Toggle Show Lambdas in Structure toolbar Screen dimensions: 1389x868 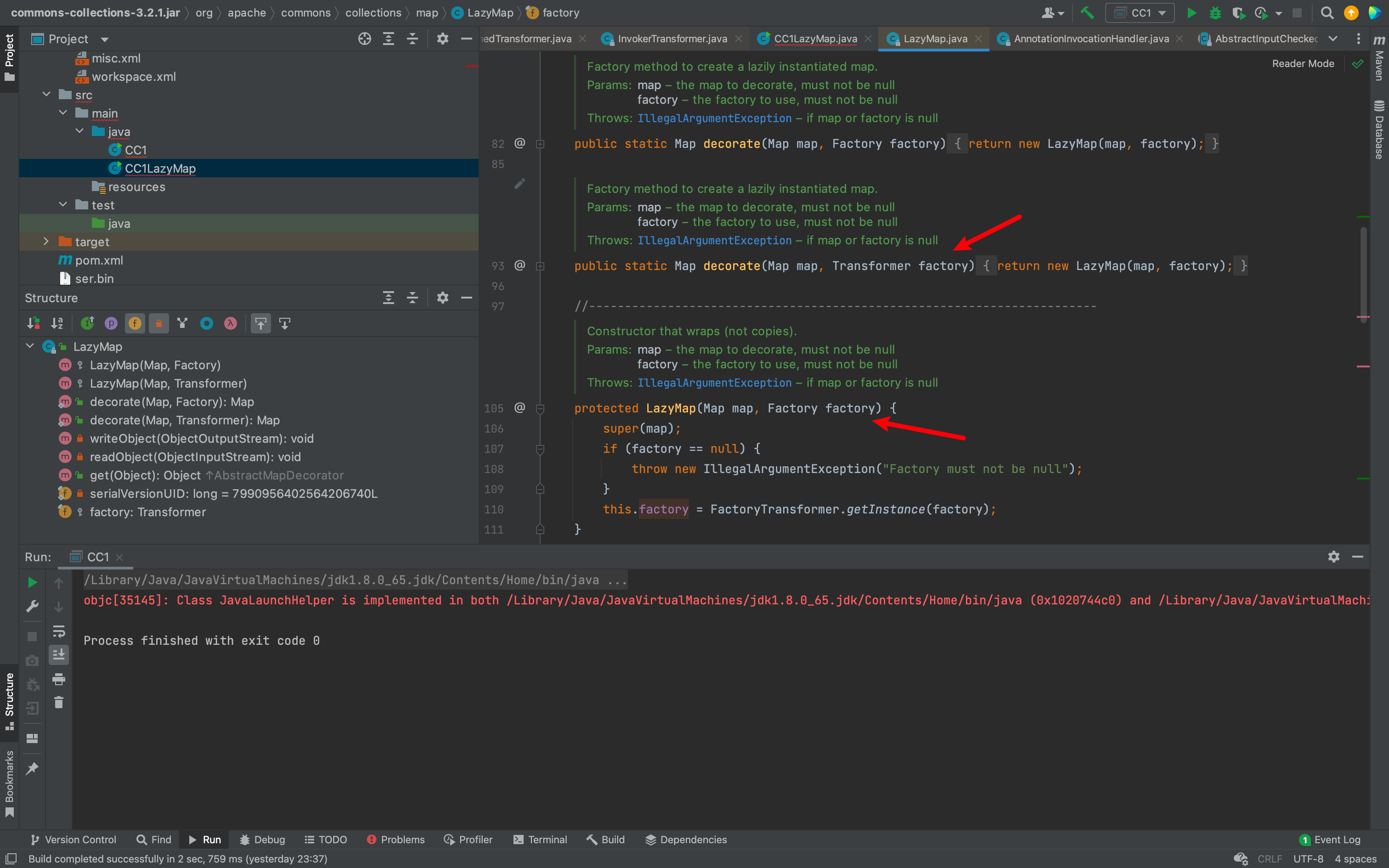230,323
